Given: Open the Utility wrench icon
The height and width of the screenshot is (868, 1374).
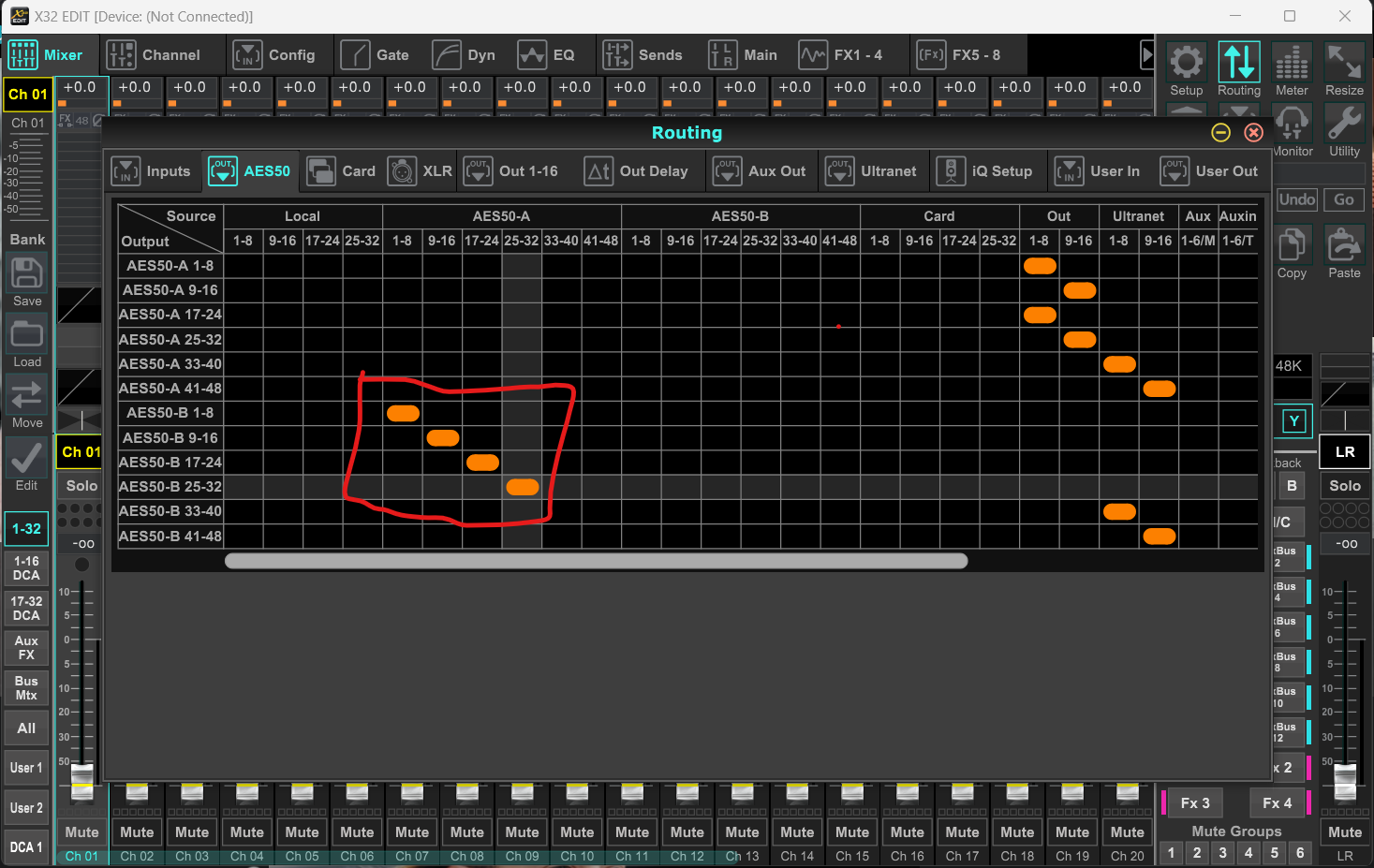Looking at the screenshot, I should [1344, 124].
